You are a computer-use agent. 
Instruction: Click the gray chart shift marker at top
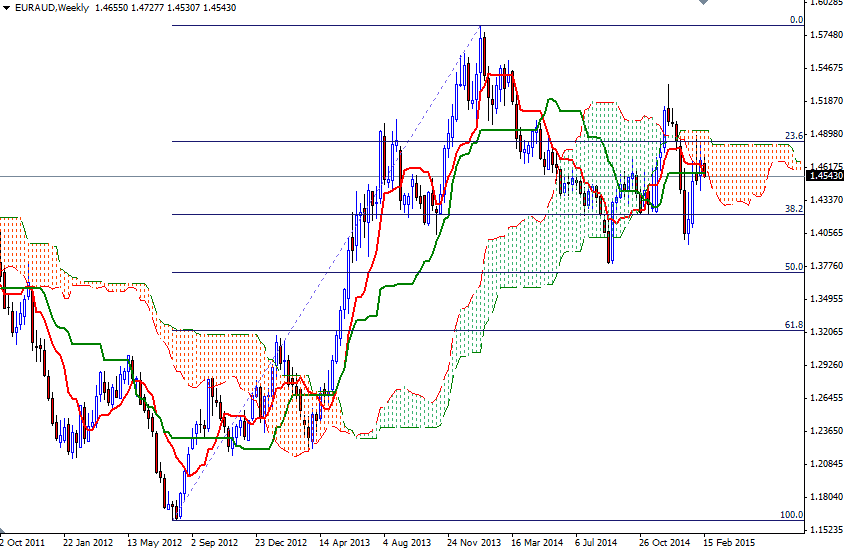[x=704, y=2]
